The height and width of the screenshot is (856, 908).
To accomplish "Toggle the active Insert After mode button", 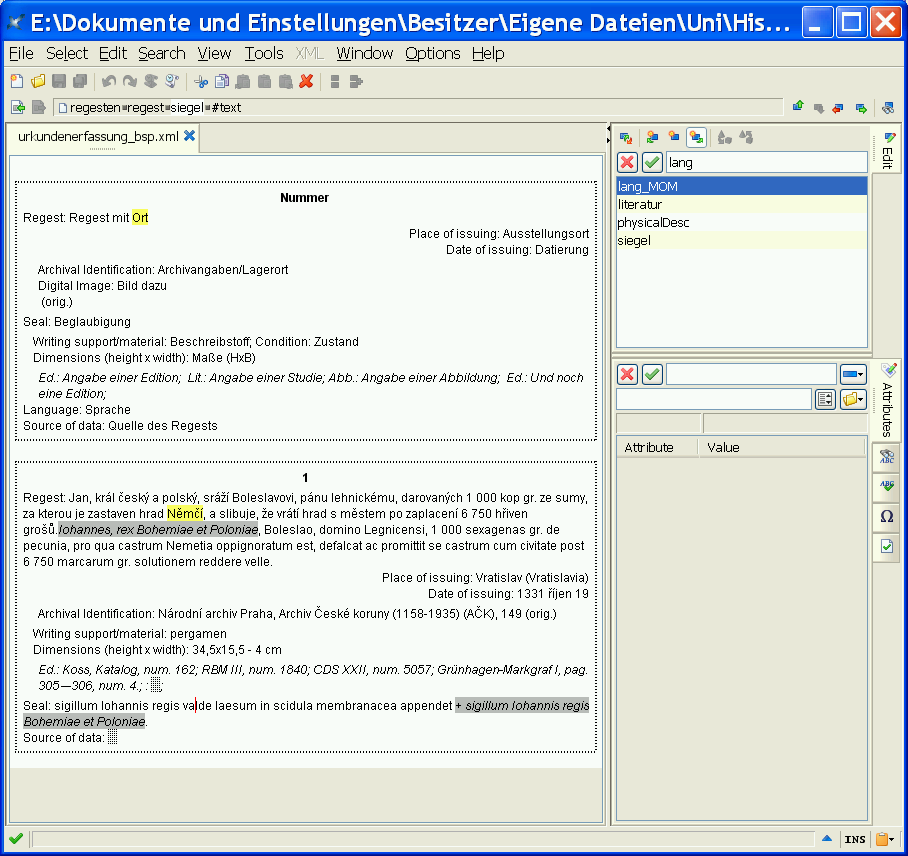I will 696,138.
